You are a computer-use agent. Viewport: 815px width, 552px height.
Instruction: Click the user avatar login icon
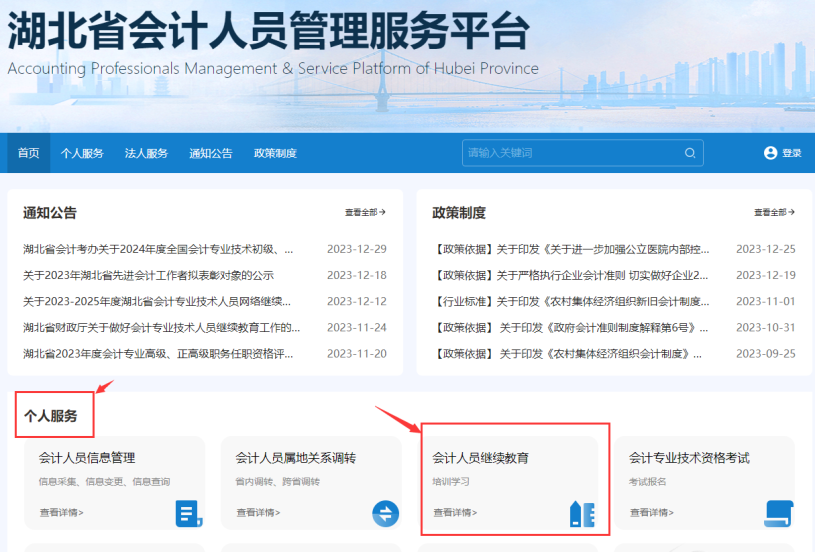pos(770,153)
